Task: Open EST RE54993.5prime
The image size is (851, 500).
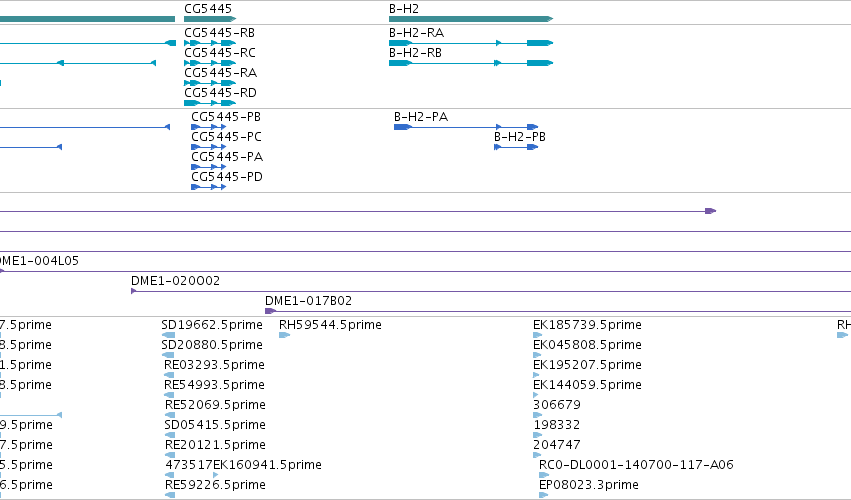Action: (x=214, y=385)
